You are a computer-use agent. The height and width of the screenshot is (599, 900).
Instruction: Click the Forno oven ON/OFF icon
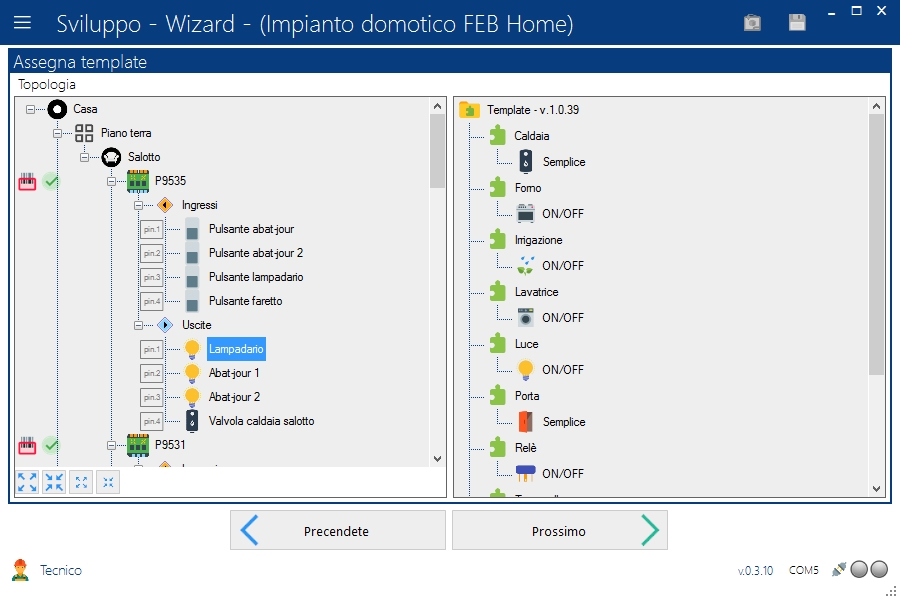[525, 213]
